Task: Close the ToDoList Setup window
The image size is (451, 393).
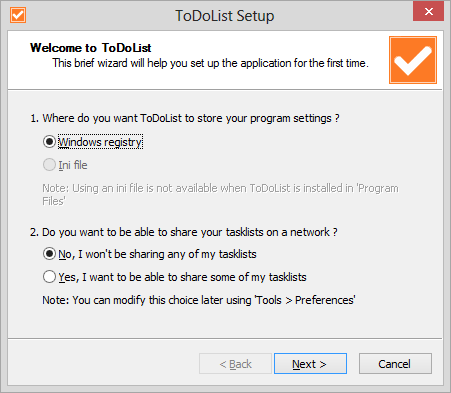Action: click(x=428, y=12)
